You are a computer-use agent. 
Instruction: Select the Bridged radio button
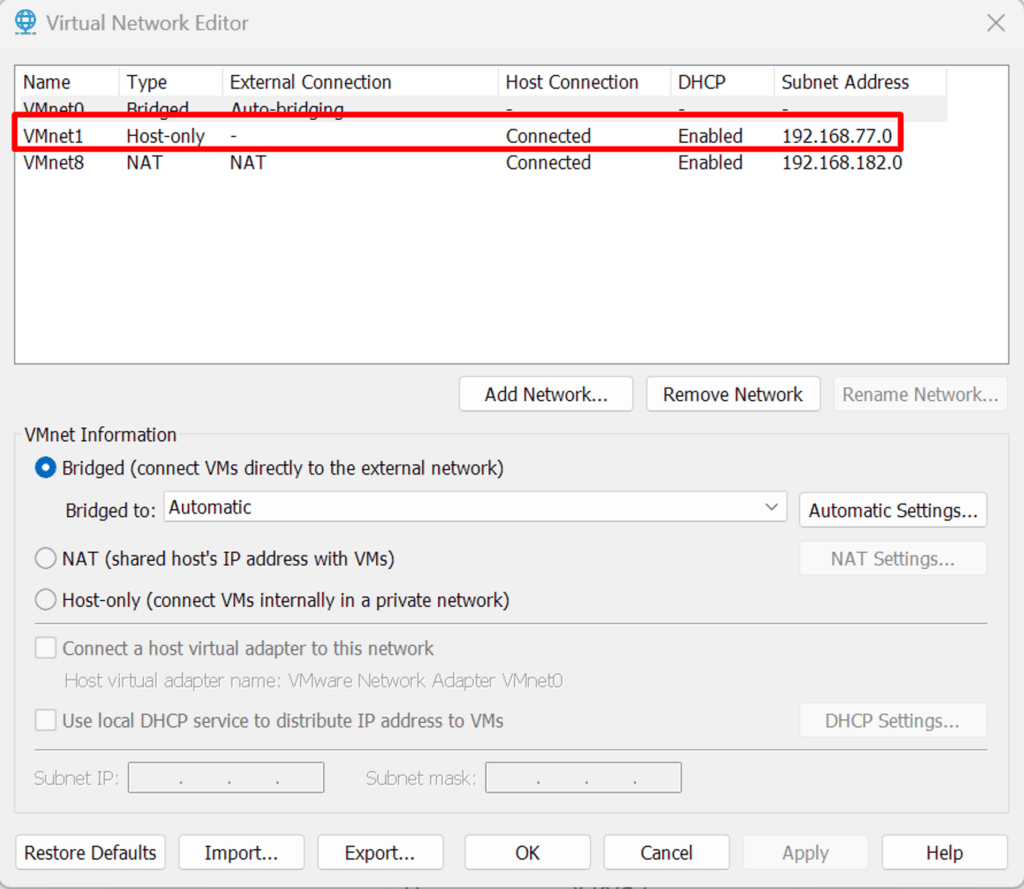(x=45, y=468)
